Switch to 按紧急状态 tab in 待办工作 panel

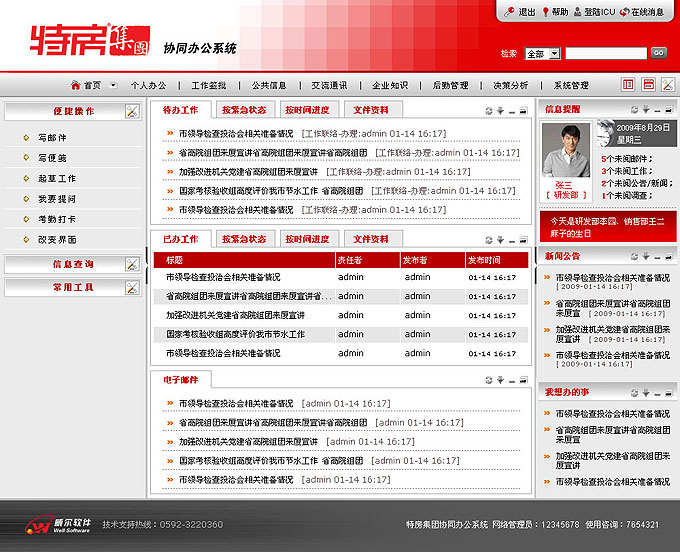244,109
